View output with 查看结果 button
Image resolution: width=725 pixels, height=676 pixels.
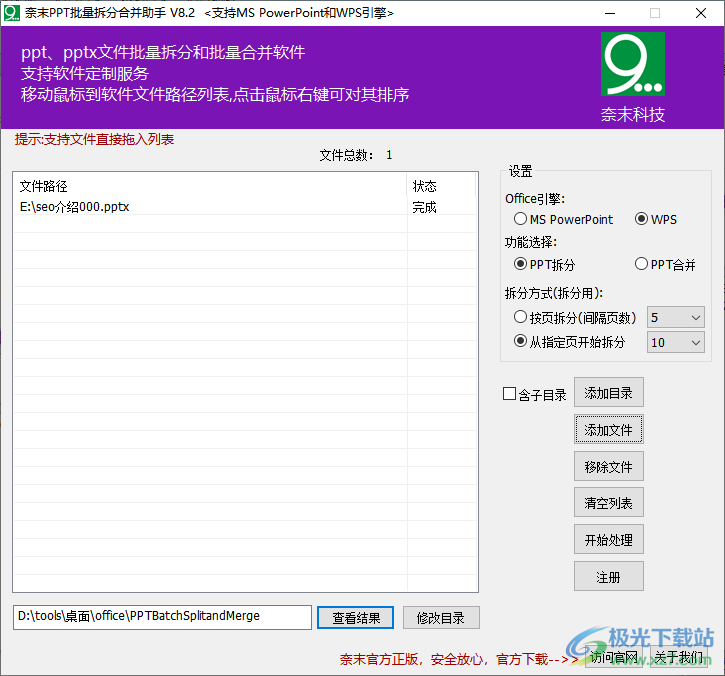click(356, 618)
